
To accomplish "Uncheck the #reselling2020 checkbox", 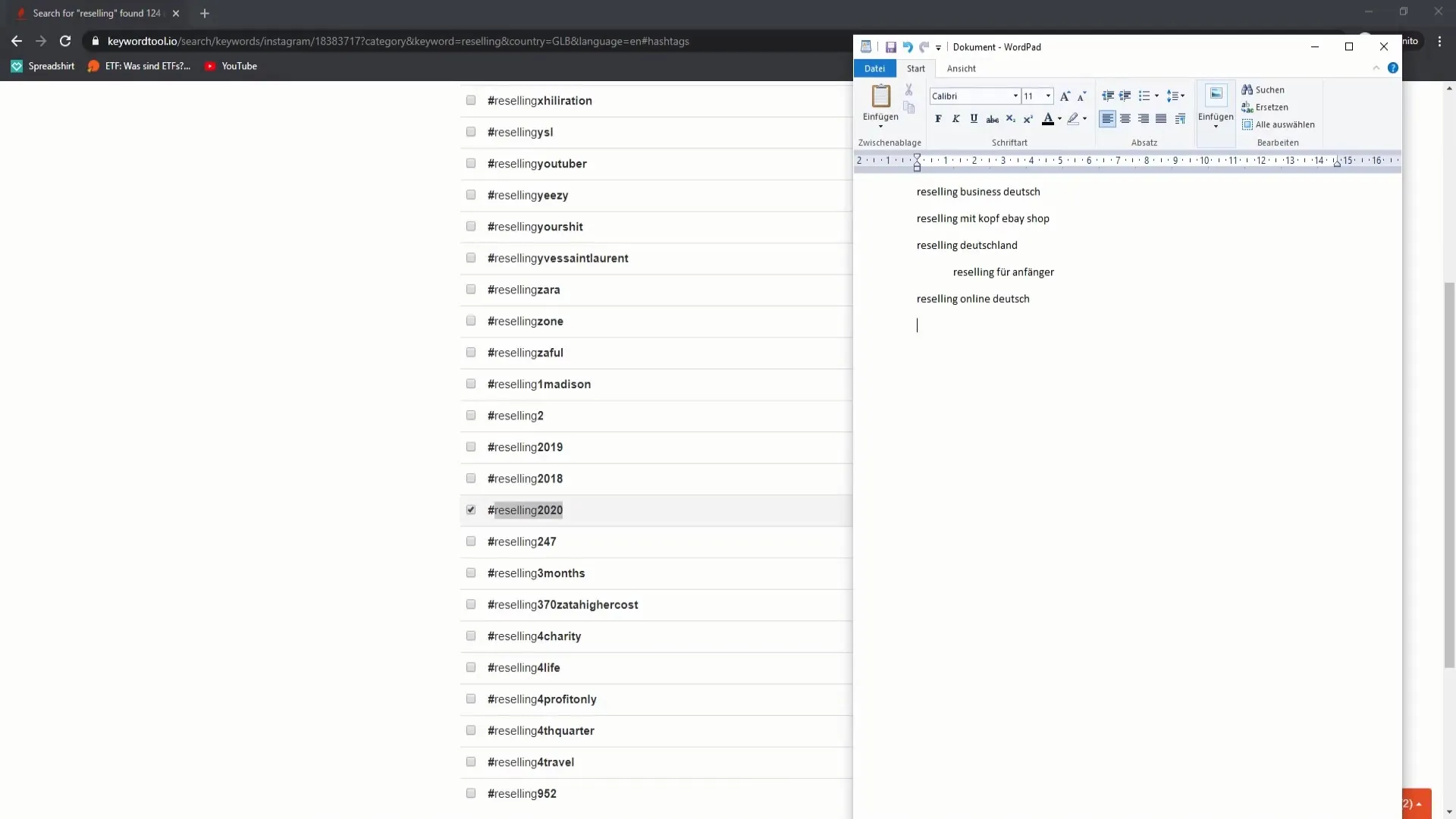I will (471, 510).
